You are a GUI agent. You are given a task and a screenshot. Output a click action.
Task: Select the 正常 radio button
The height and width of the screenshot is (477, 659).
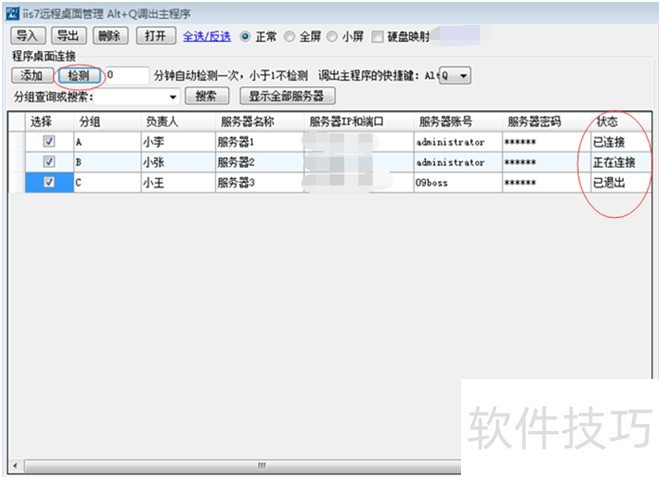point(245,37)
